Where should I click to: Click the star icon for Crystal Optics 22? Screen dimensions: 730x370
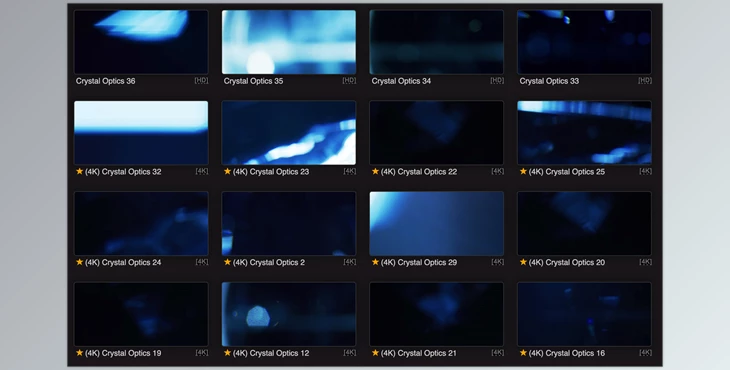(x=375, y=171)
